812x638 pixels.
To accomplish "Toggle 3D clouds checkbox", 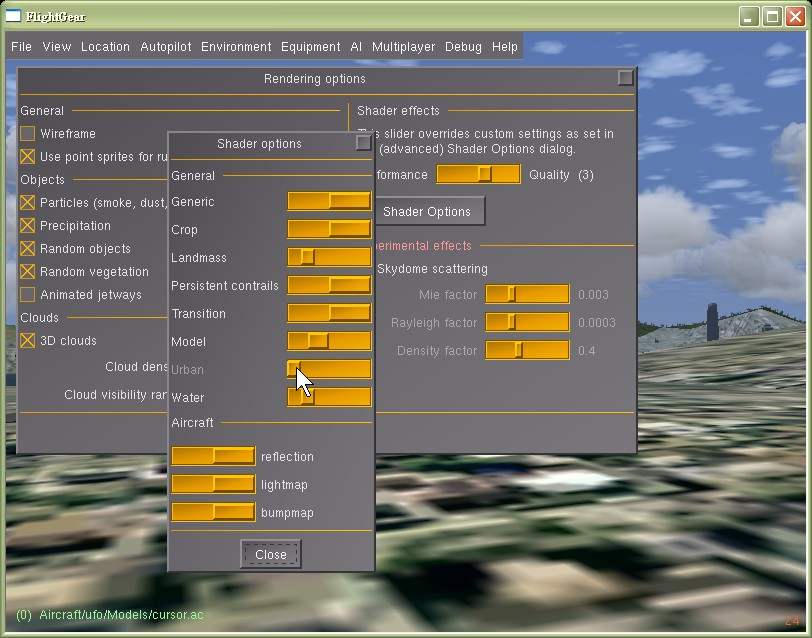I will point(27,340).
